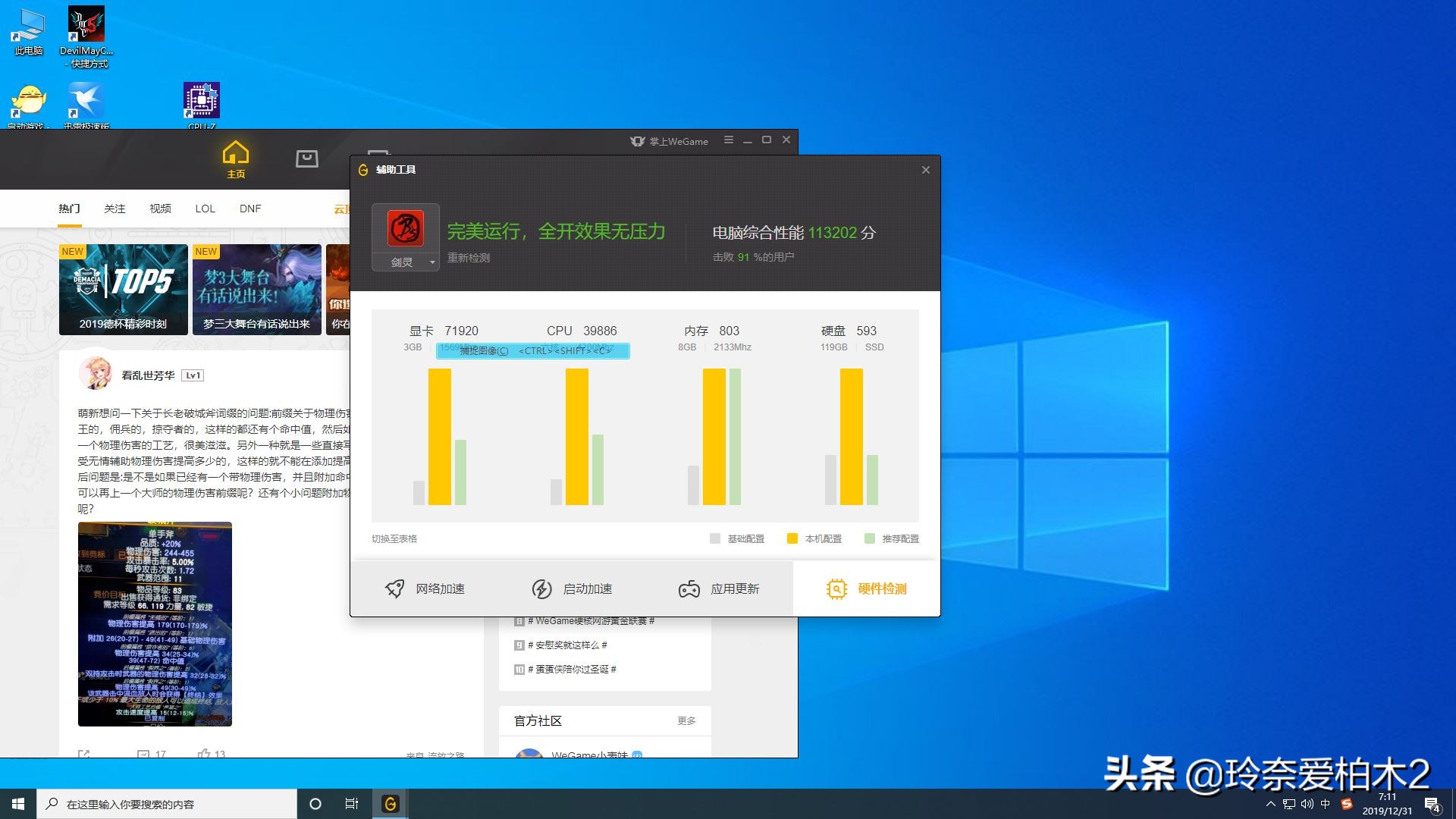Switch to the LOL tab

coord(205,209)
